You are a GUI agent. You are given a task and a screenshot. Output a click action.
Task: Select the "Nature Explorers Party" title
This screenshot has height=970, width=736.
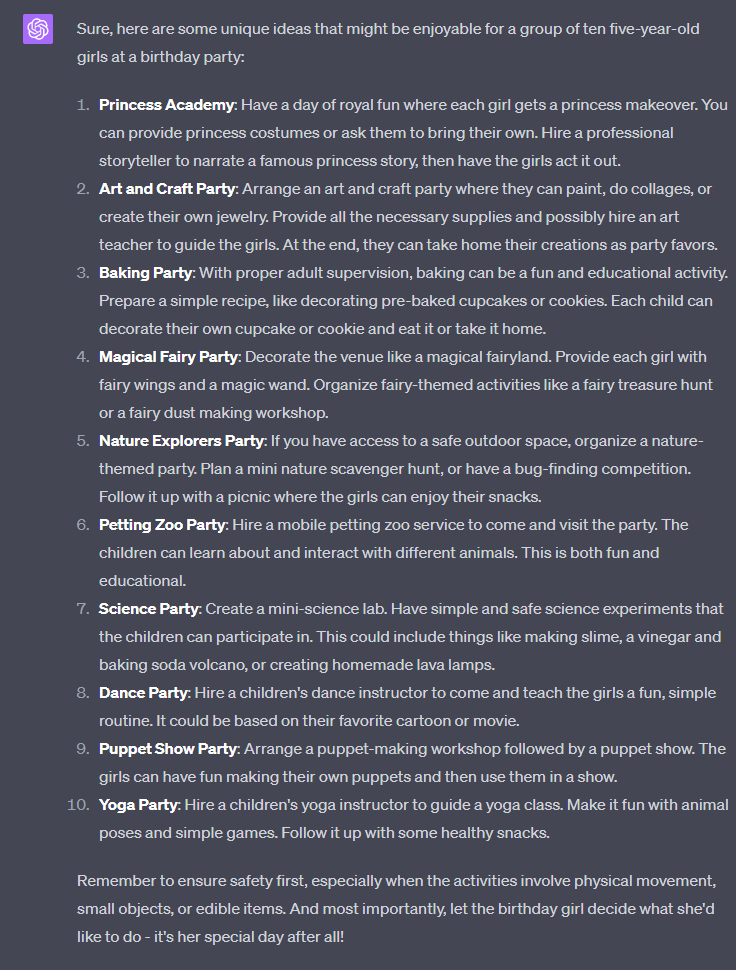click(181, 441)
